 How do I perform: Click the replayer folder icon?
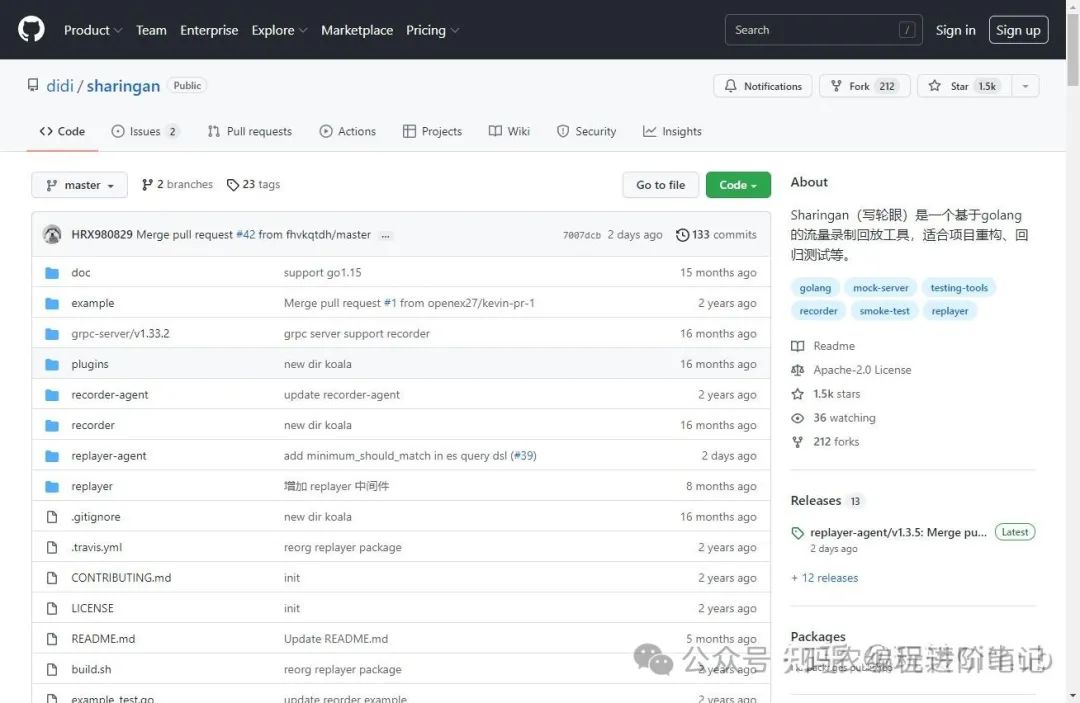coord(52,486)
